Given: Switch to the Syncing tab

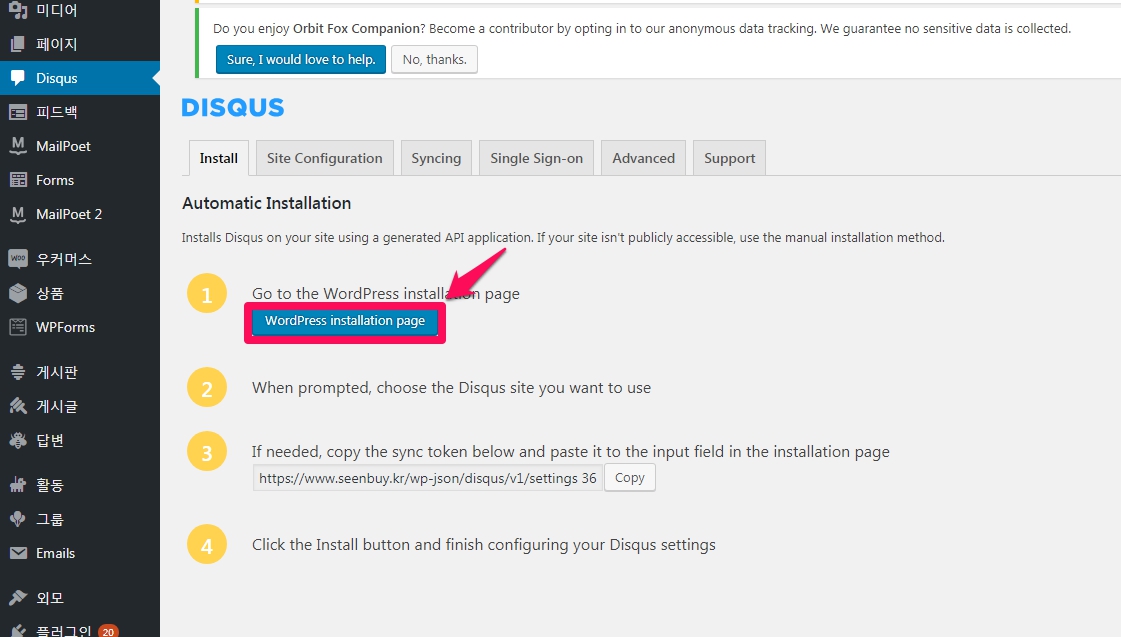Looking at the screenshot, I should (x=436, y=158).
